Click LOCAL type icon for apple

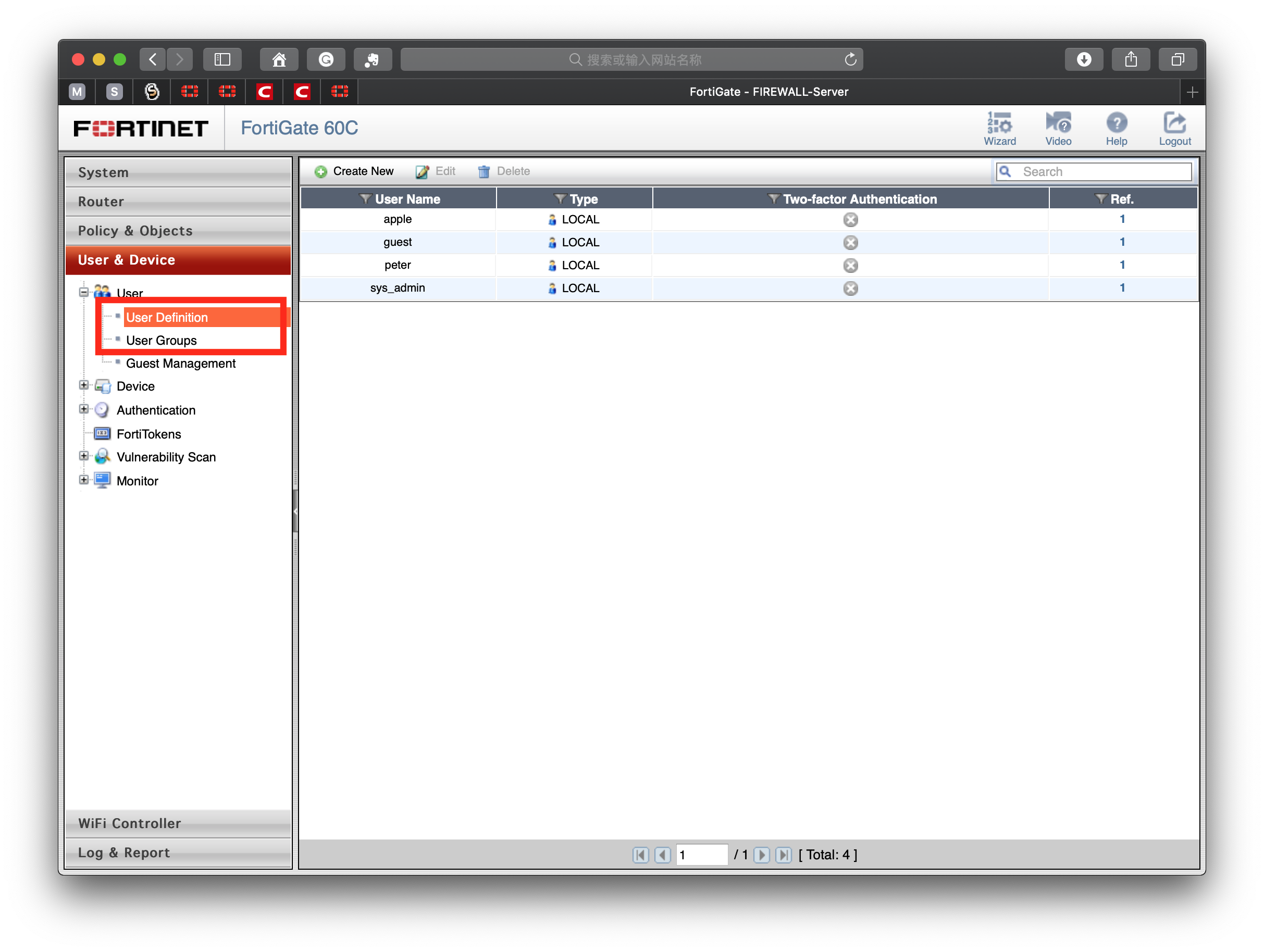coord(552,219)
